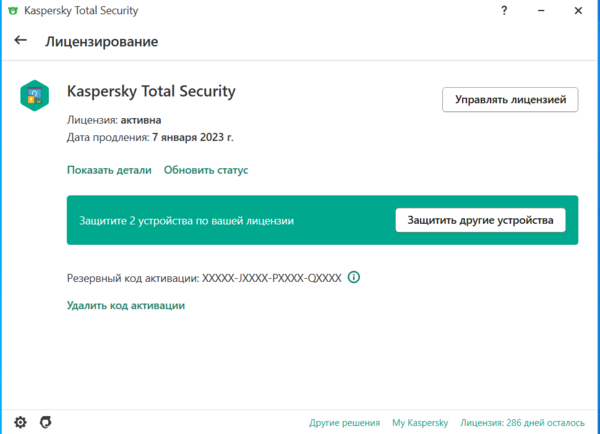600x434 pixels.
Task: Click the Управлять лицензией button
Action: coord(510,100)
